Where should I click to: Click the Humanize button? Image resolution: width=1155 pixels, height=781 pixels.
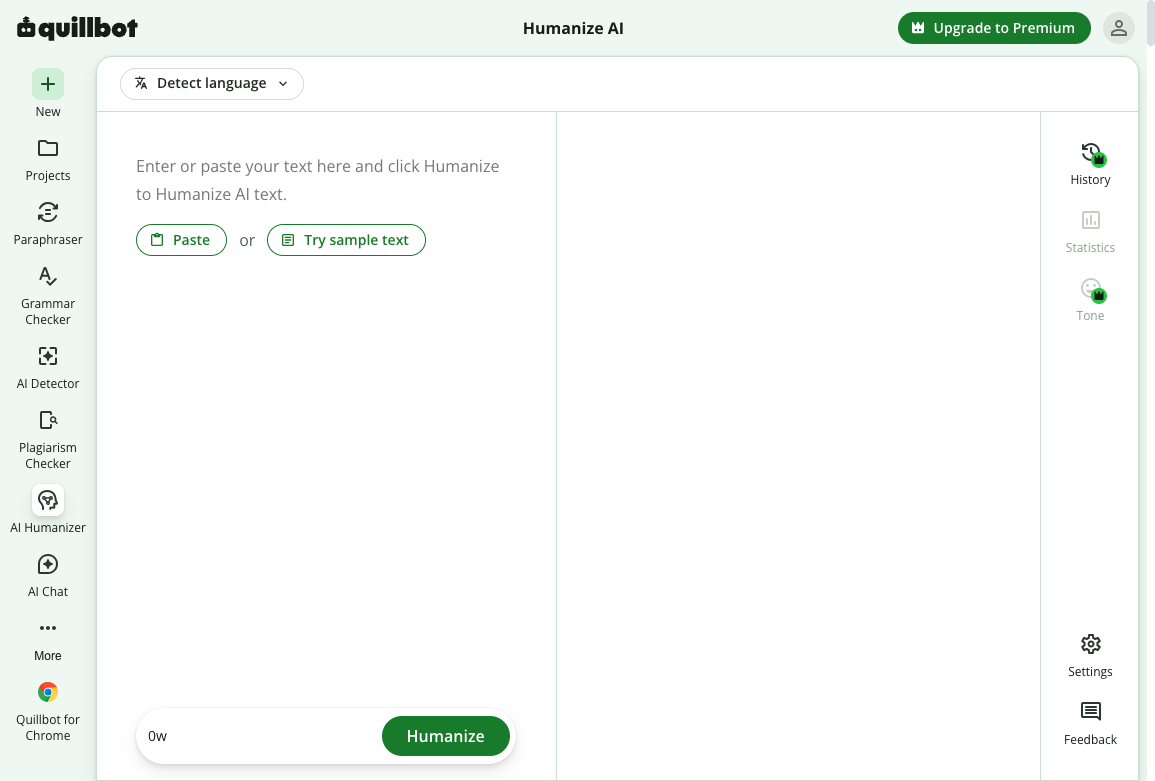tap(446, 736)
